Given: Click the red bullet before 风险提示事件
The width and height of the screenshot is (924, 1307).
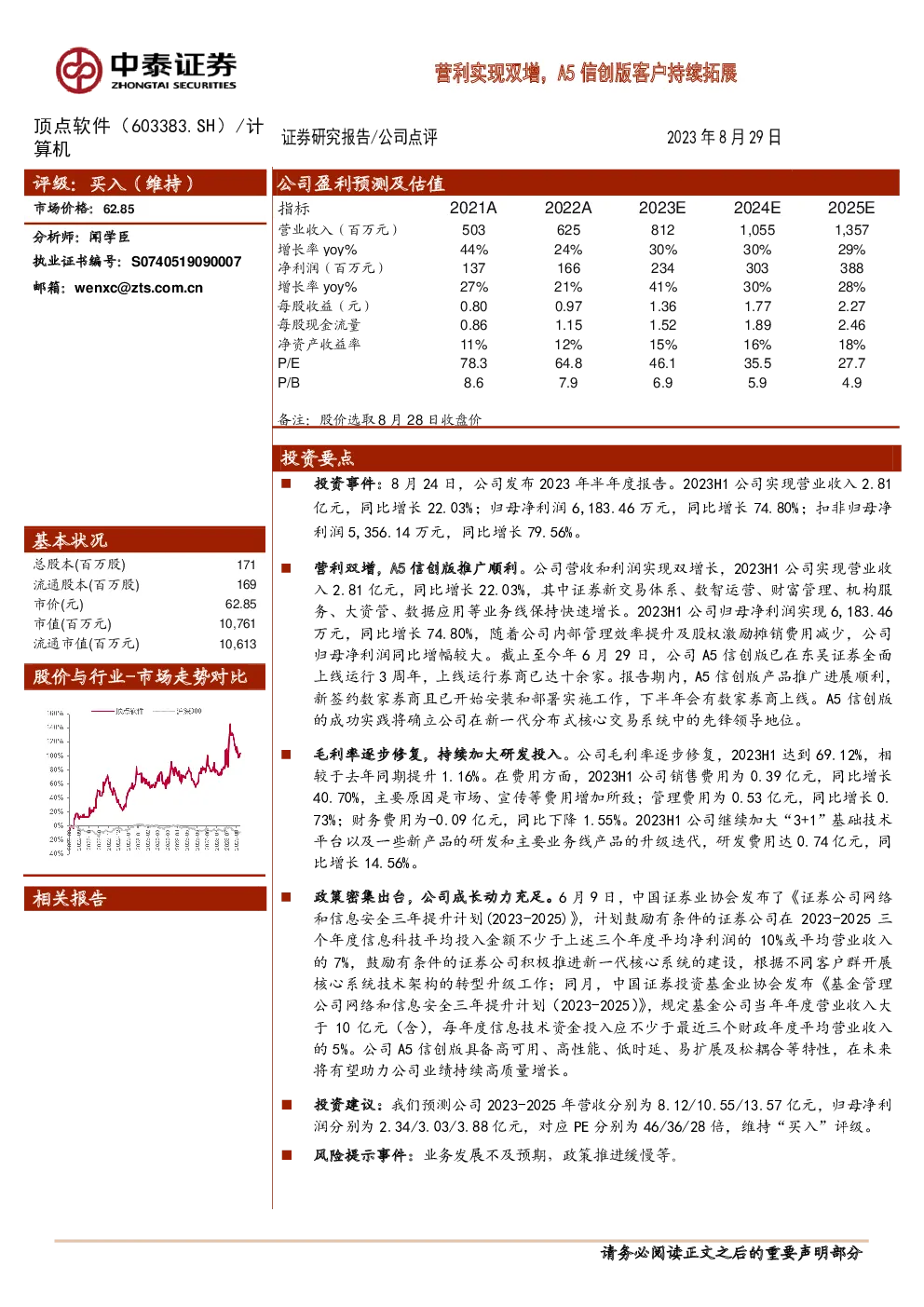Looking at the screenshot, I should coord(287,1154).
